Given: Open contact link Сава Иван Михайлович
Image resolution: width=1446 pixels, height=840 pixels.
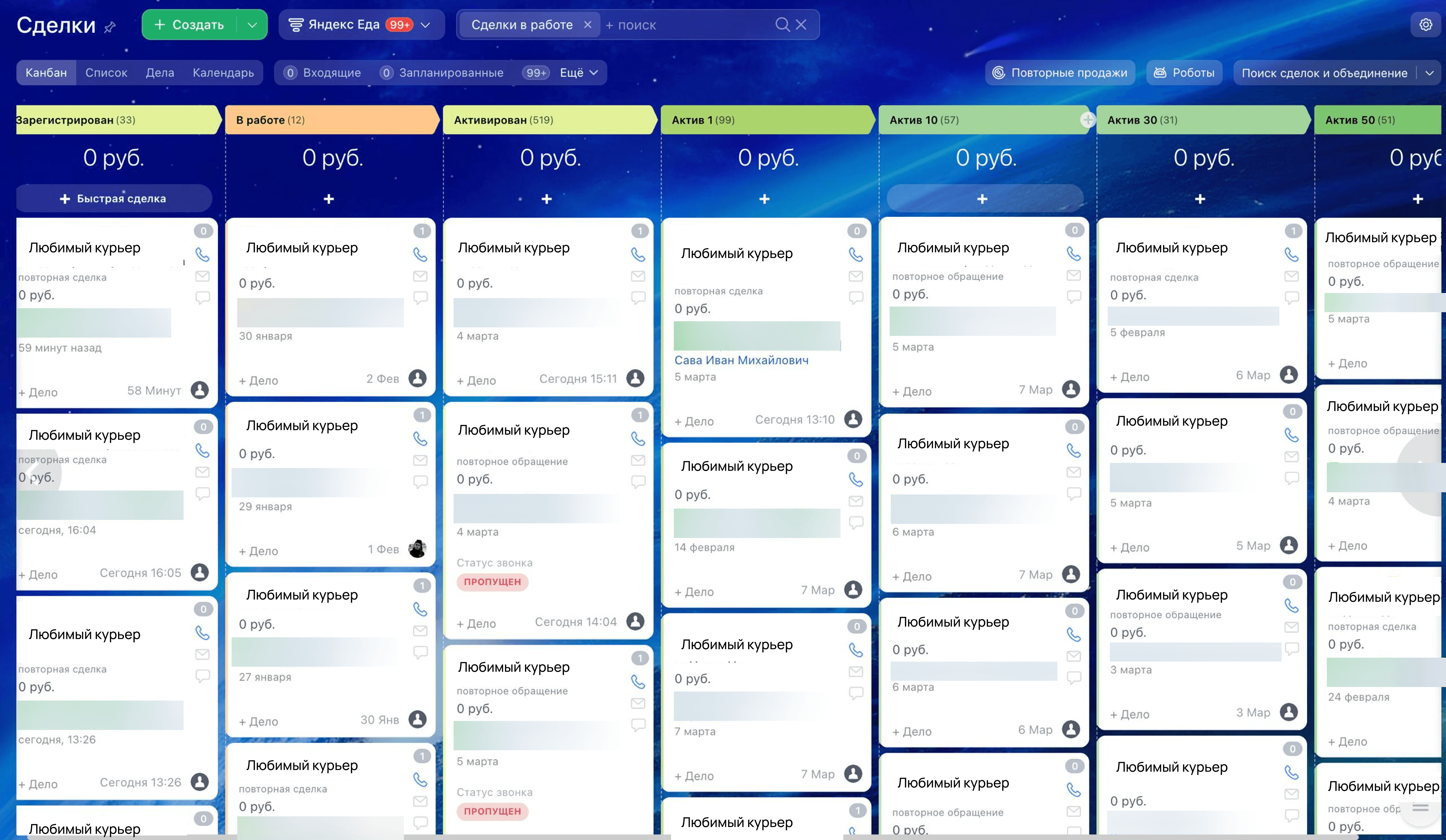Looking at the screenshot, I should 741,360.
